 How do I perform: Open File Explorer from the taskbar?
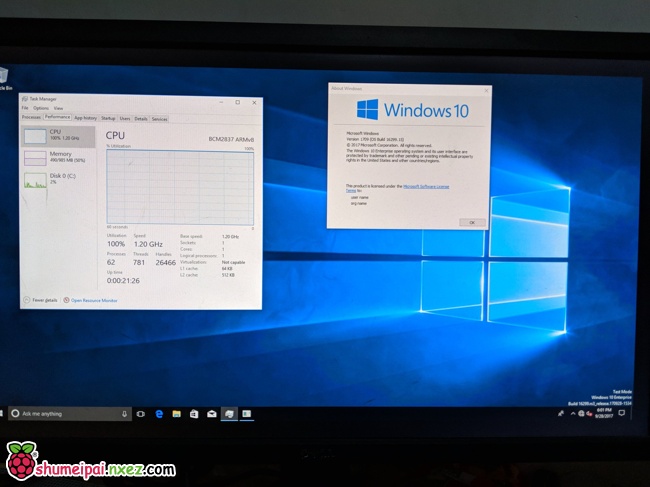177,414
